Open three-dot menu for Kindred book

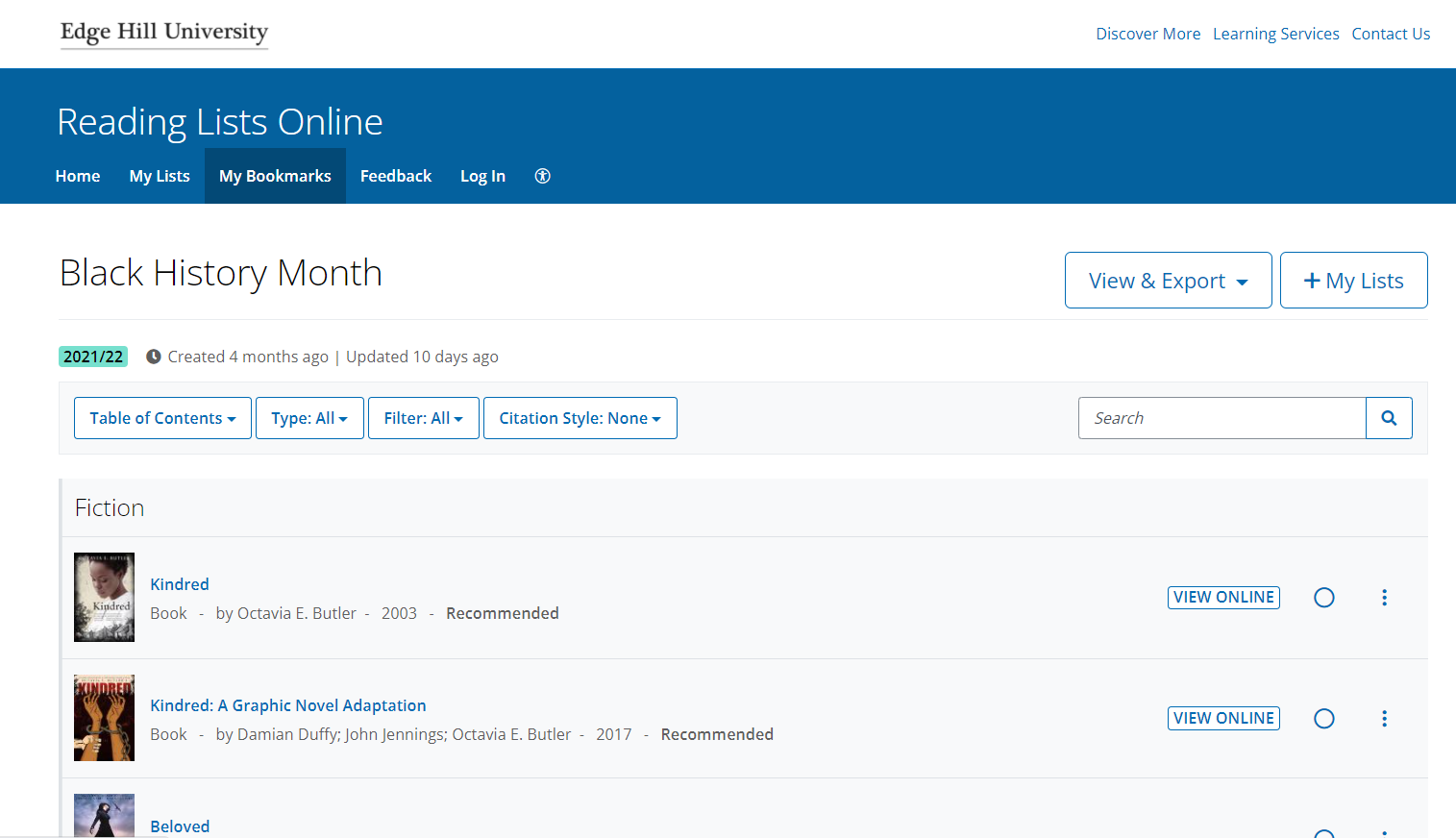click(1384, 598)
